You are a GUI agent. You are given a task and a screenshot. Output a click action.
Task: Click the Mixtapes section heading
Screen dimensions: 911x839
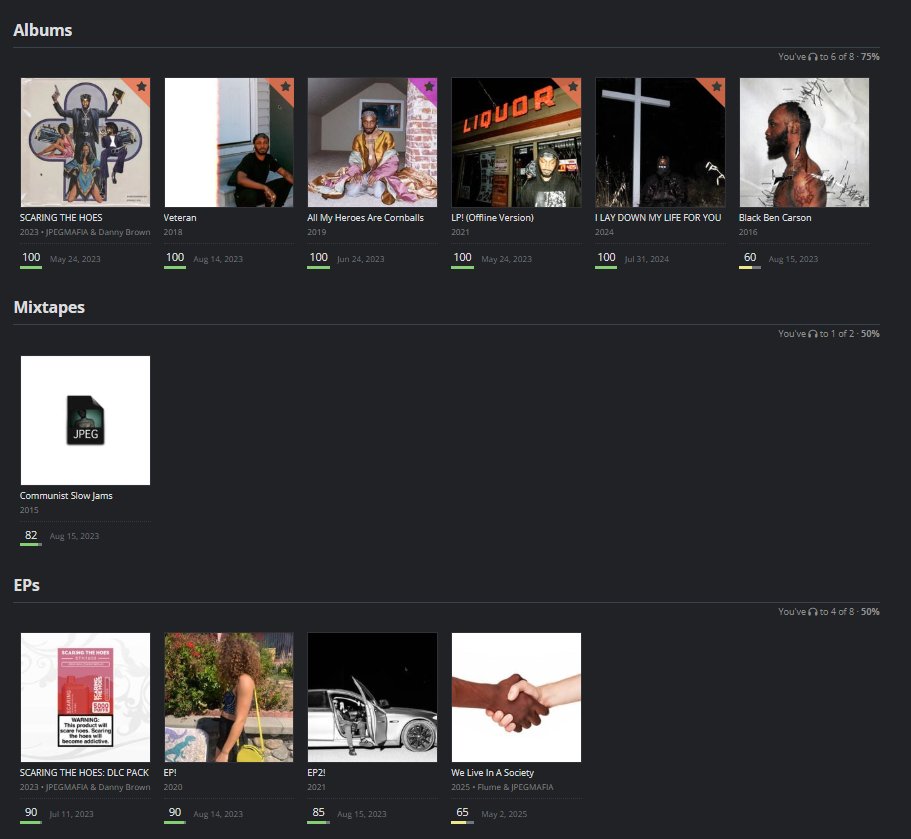click(x=49, y=307)
